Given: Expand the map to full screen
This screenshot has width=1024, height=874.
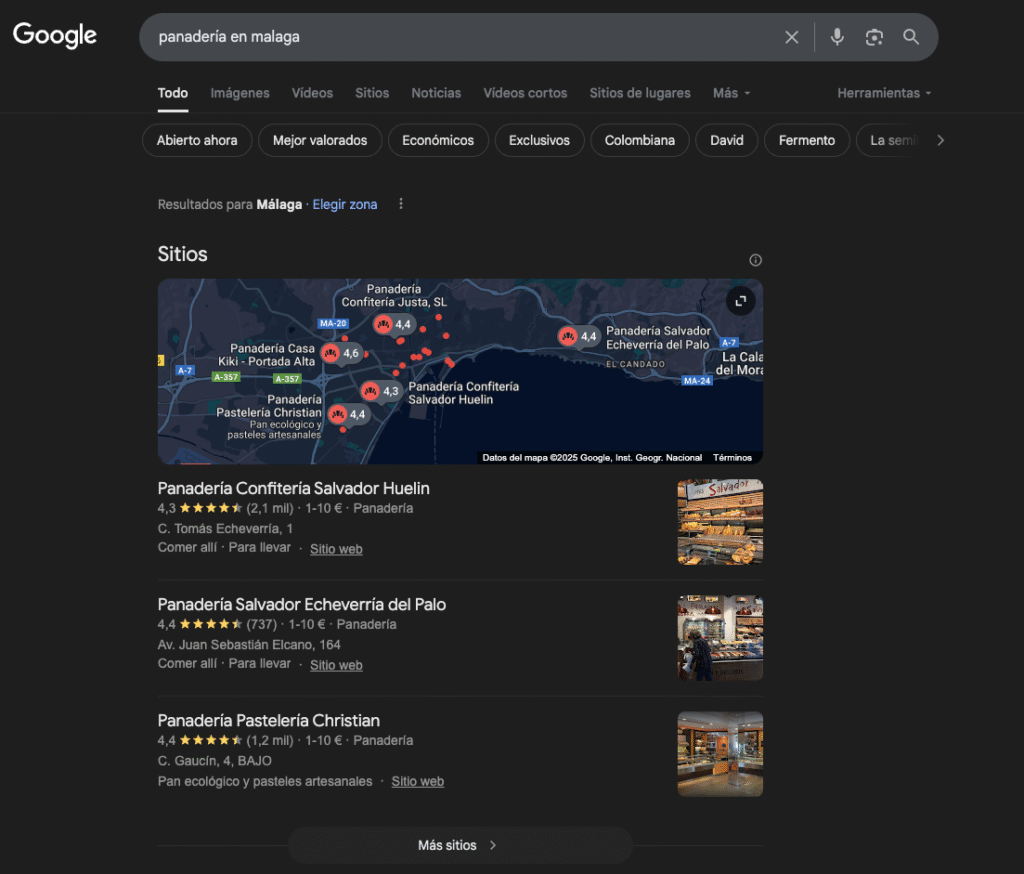Looking at the screenshot, I should pyautogui.click(x=741, y=301).
